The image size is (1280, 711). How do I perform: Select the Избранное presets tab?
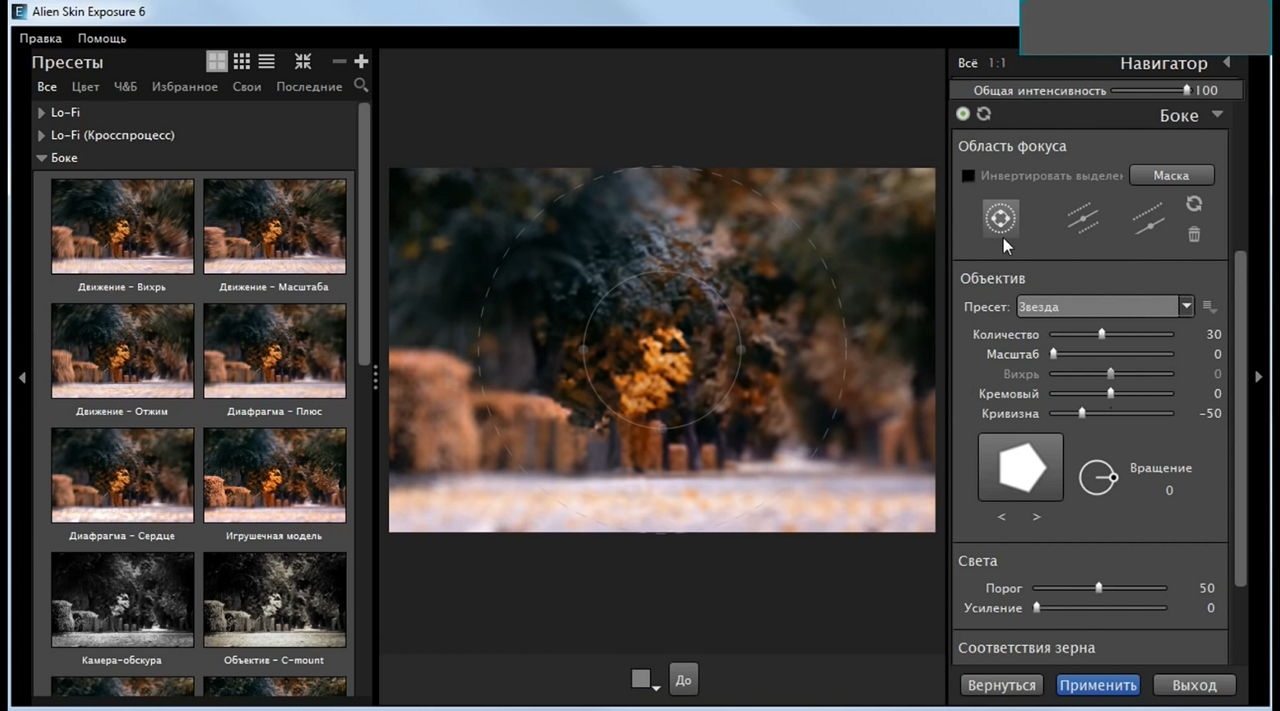coord(185,87)
